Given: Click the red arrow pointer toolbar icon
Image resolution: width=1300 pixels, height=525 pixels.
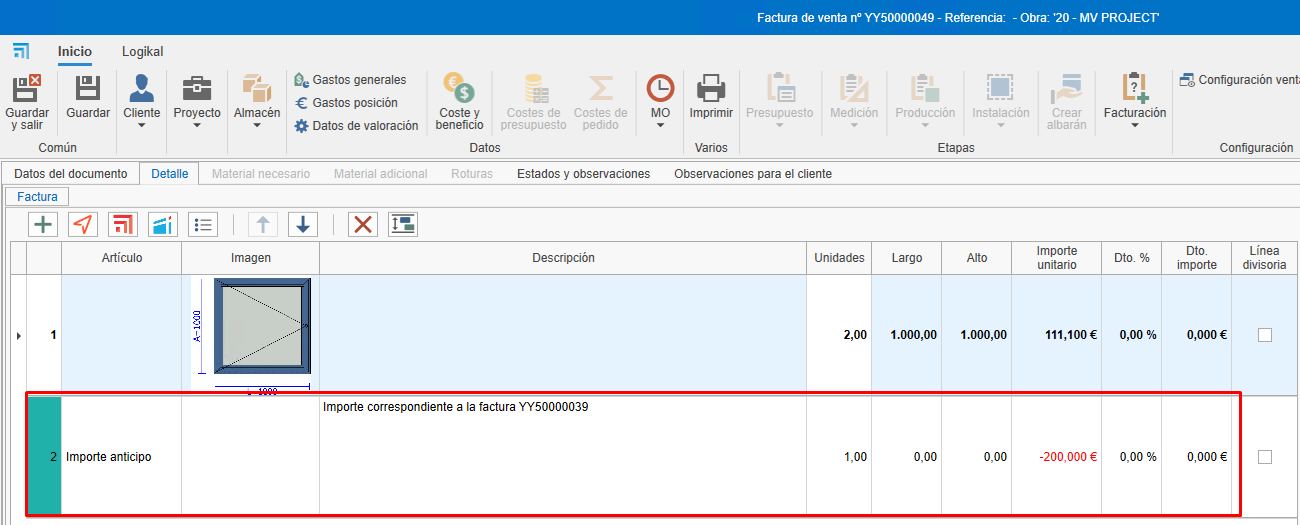Looking at the screenshot, I should 82,224.
